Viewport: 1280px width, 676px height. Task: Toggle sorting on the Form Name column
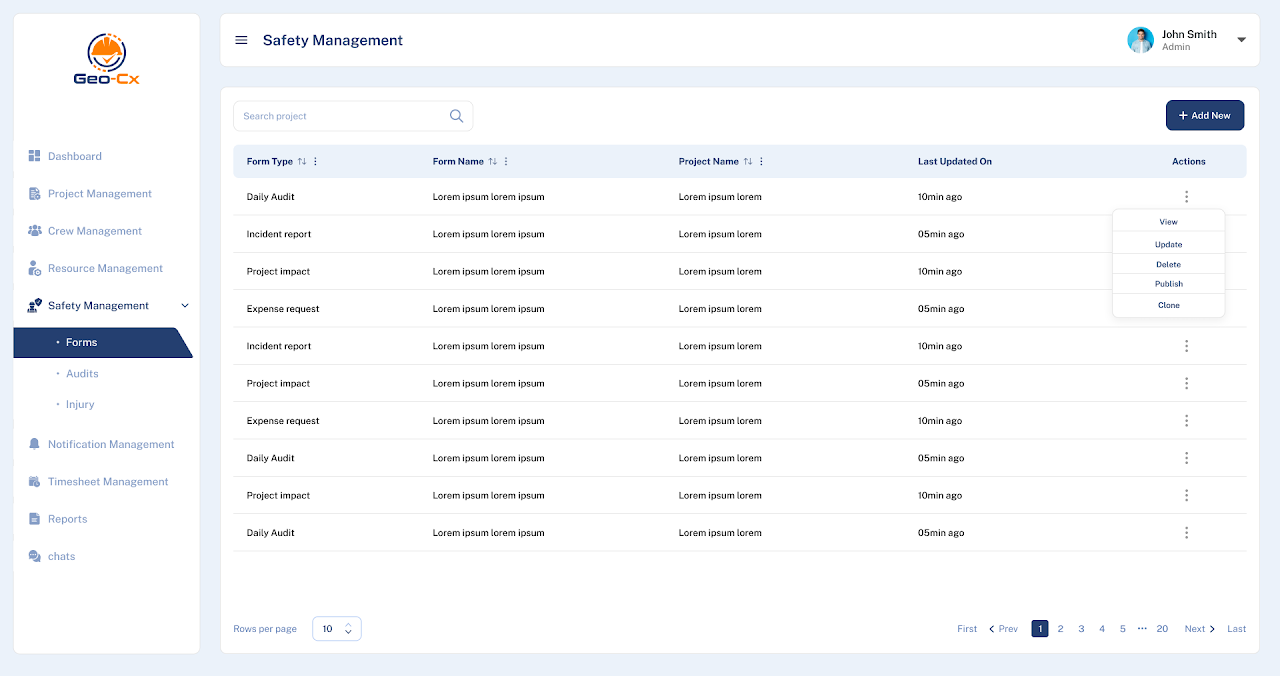(x=491, y=161)
